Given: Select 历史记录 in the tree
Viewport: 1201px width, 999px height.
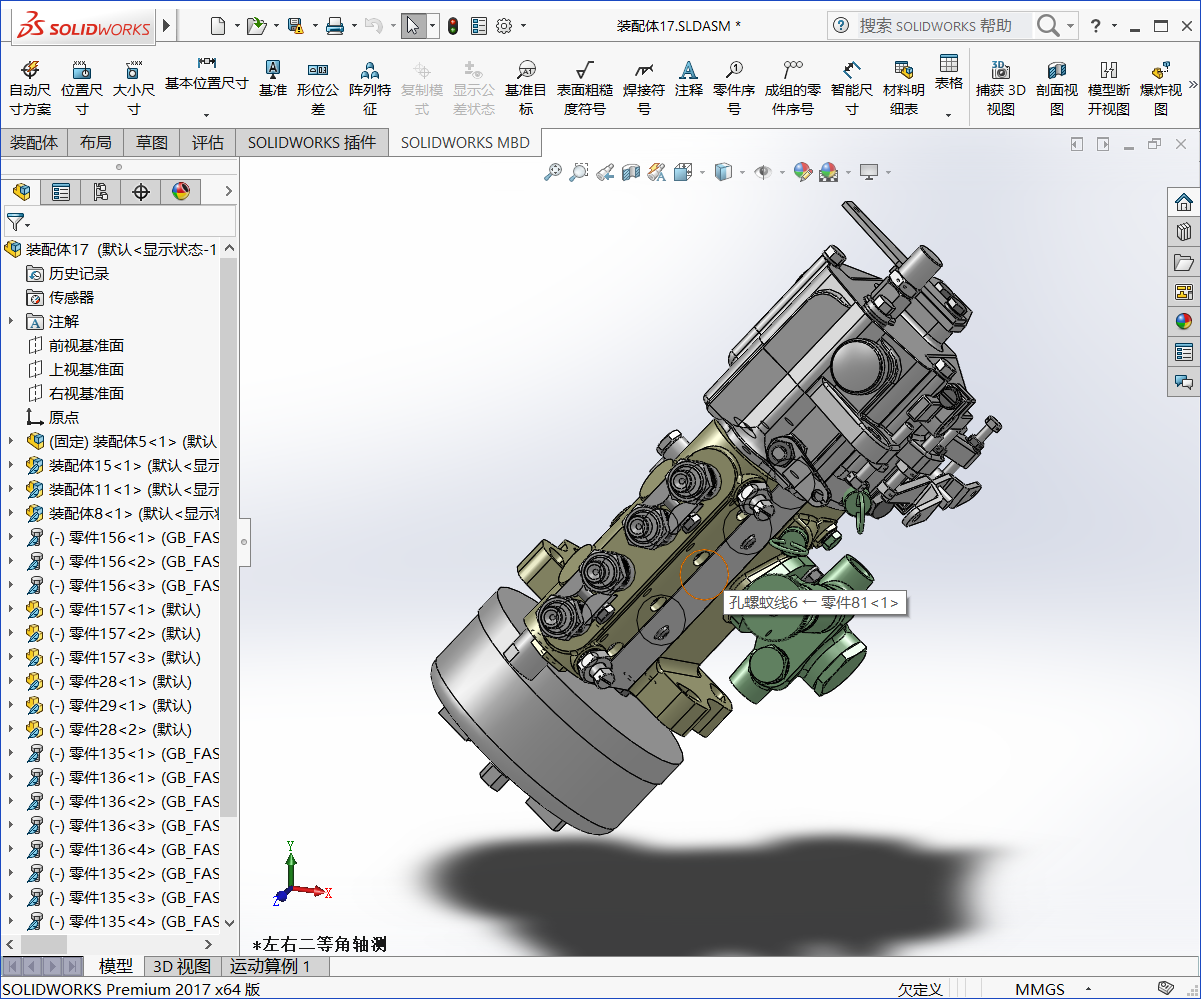Looking at the screenshot, I should click(x=79, y=273).
